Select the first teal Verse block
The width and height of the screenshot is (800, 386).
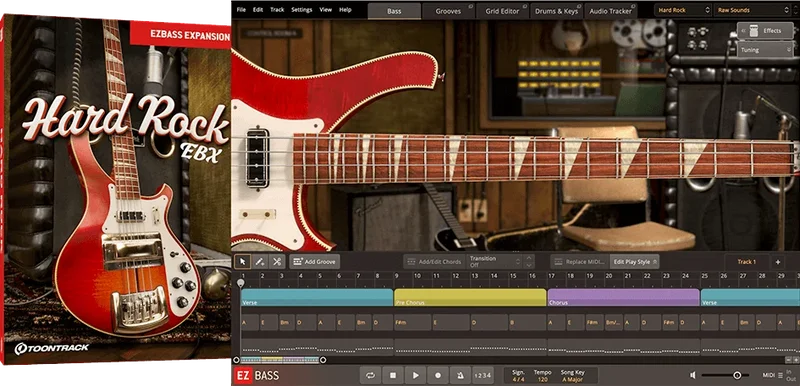317,298
